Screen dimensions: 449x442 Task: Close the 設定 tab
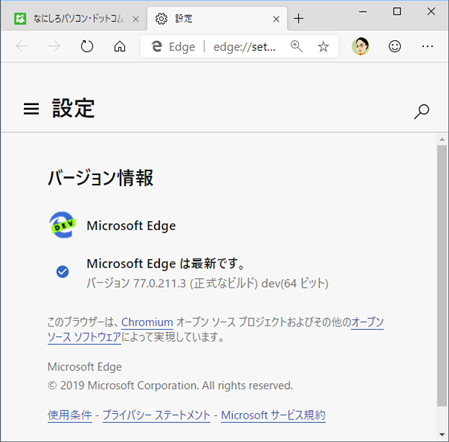pos(276,19)
